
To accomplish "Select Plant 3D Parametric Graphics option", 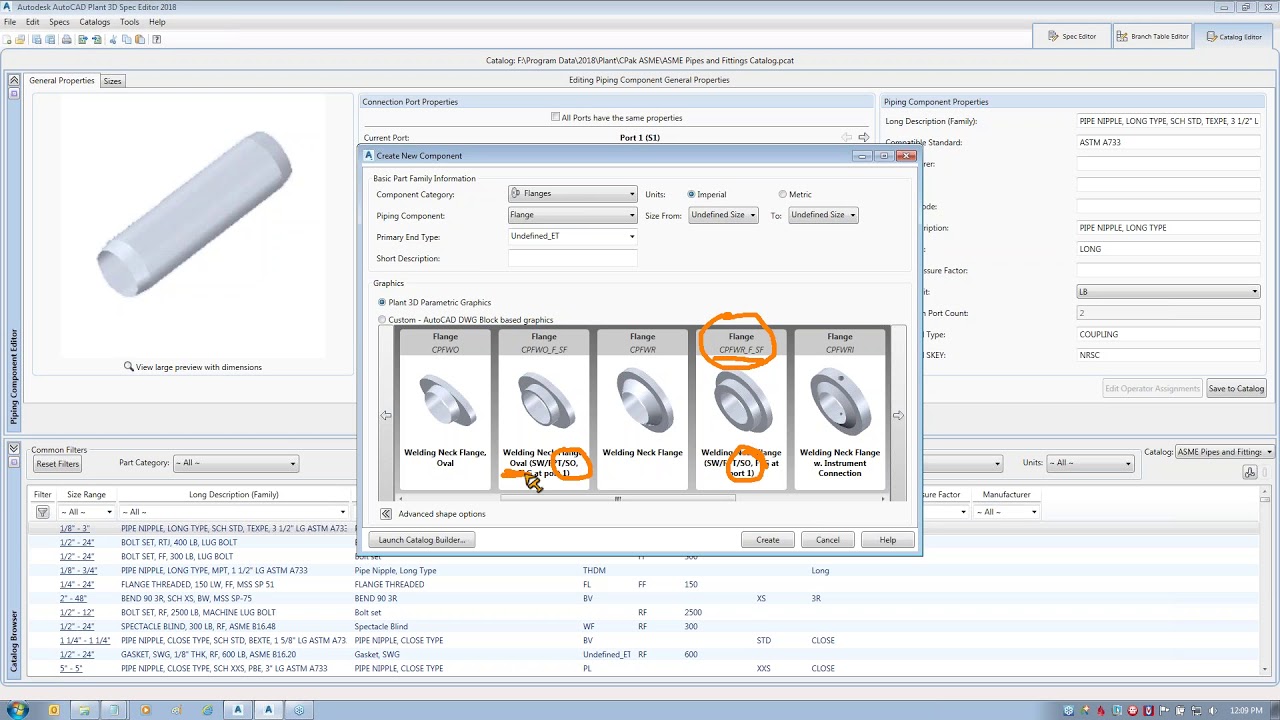I will pos(382,302).
